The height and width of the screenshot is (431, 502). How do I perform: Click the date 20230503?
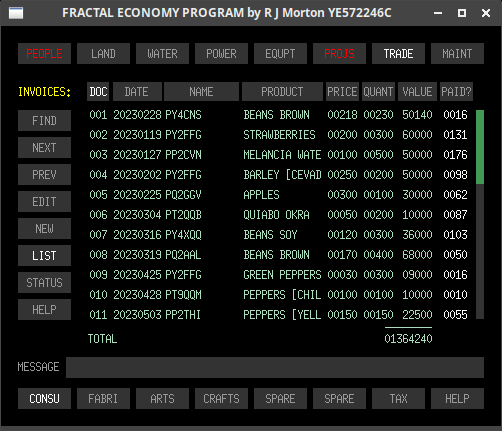(137, 315)
